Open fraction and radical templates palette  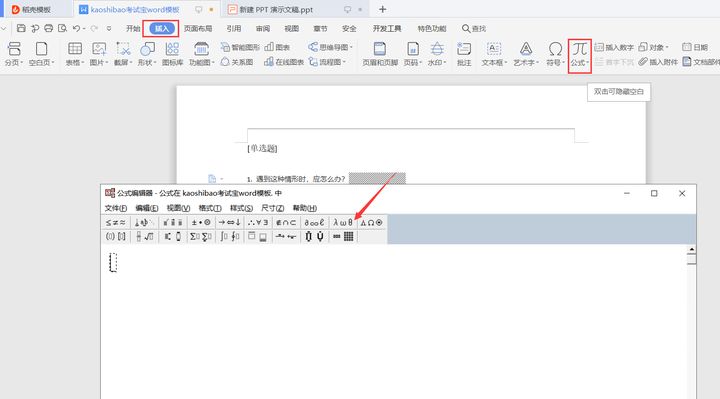click(x=144, y=236)
